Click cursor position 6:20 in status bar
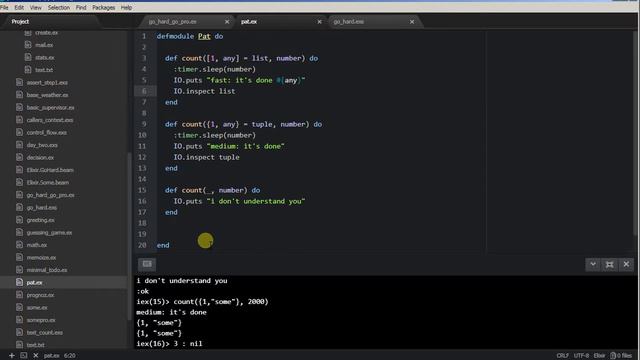The height and width of the screenshot is (360, 640). [69, 356]
